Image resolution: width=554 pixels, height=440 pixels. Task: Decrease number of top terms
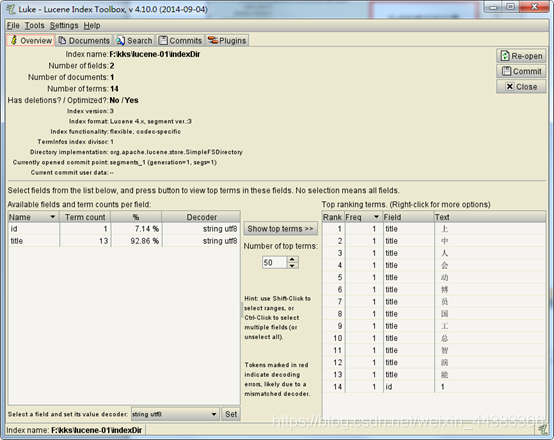[x=292, y=265]
